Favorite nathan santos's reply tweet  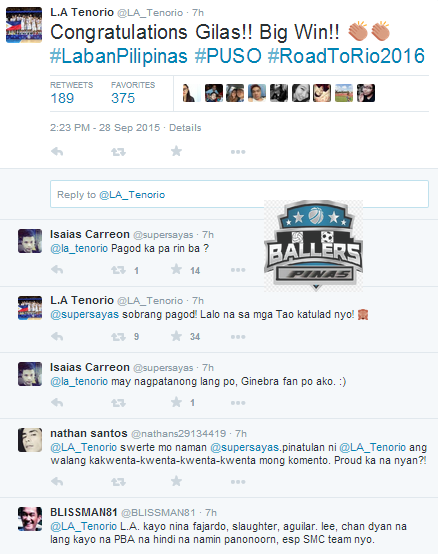pos(176,481)
